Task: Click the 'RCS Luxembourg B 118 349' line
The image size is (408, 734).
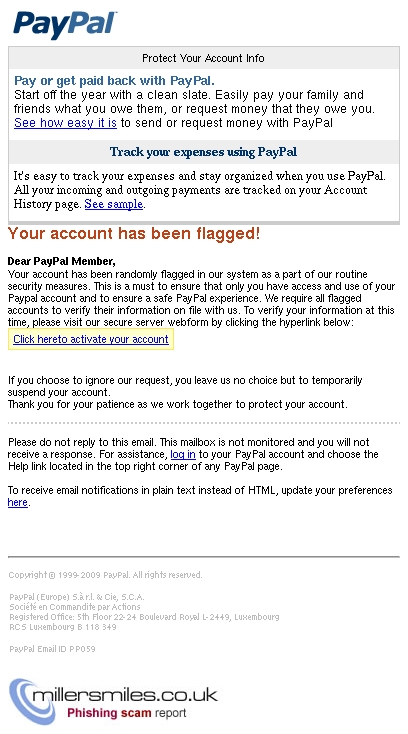Action: 63,627
